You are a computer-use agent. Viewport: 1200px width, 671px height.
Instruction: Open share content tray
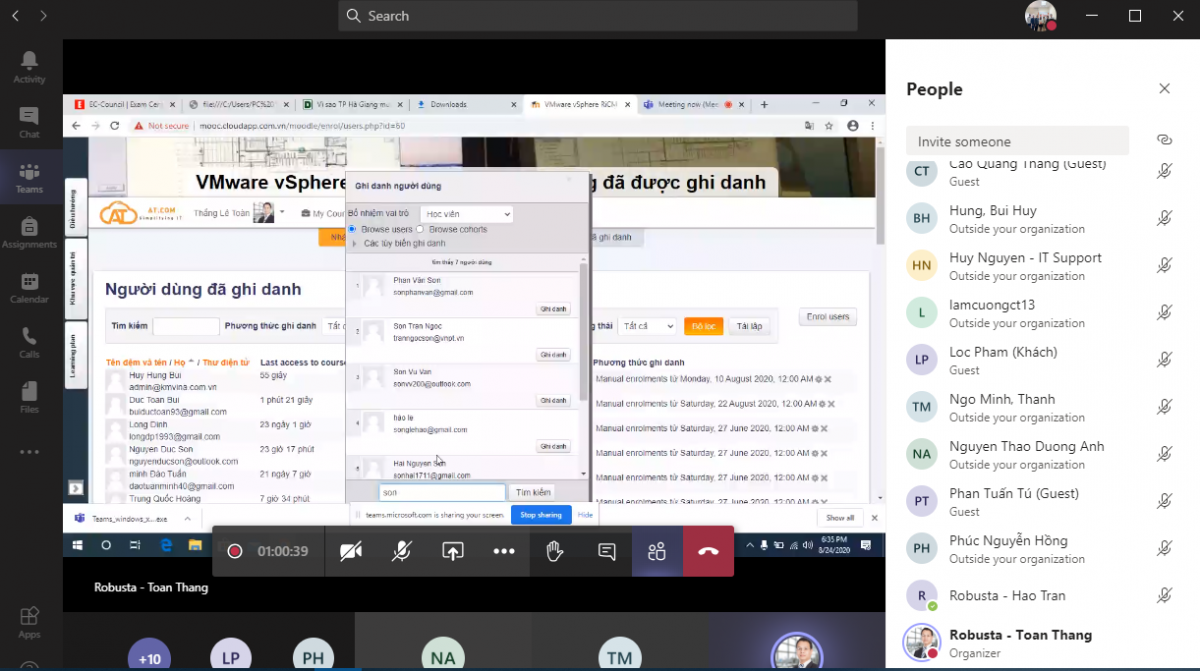coord(453,551)
